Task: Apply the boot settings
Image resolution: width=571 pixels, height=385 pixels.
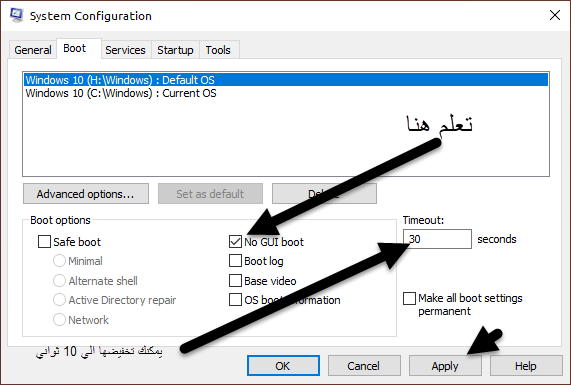Action: [x=445, y=366]
